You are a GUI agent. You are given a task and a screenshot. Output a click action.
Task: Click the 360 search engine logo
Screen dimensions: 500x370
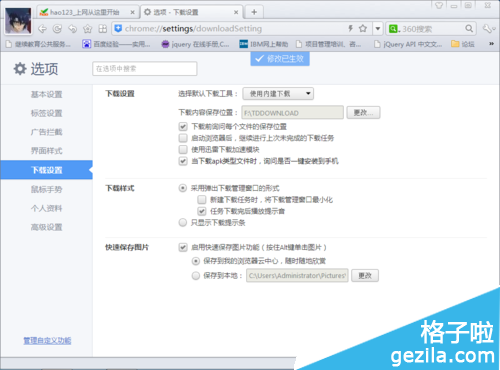point(394,29)
